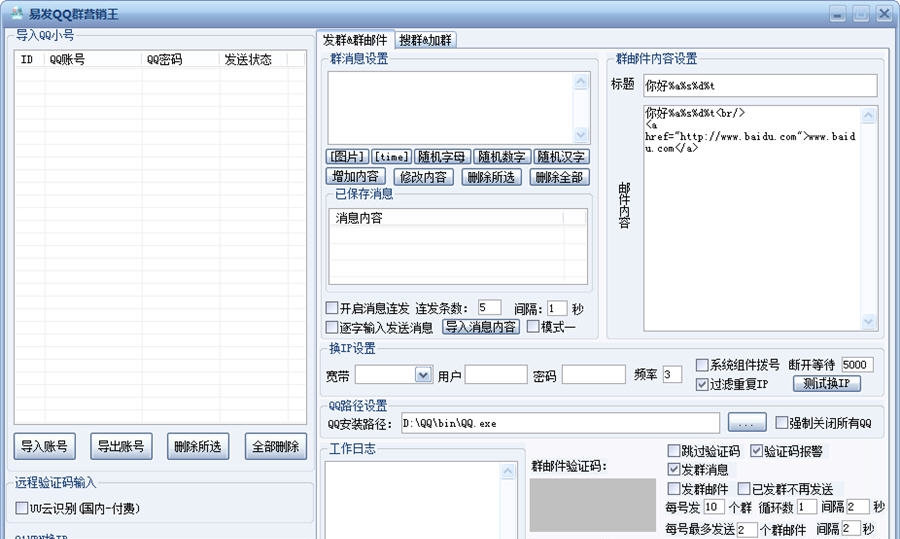This screenshot has height=539, width=900.
Task: Click 删除所选 under group message settings
Action: [x=491, y=177]
